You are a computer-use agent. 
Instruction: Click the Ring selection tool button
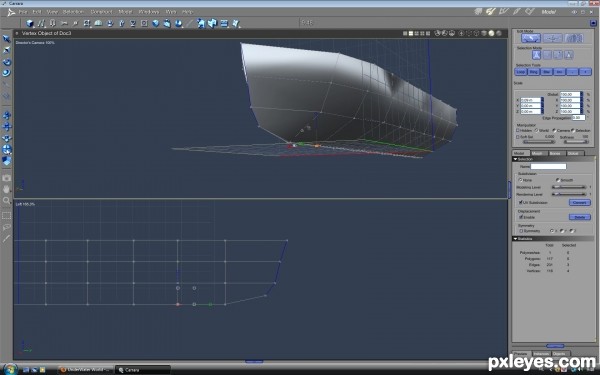534,72
